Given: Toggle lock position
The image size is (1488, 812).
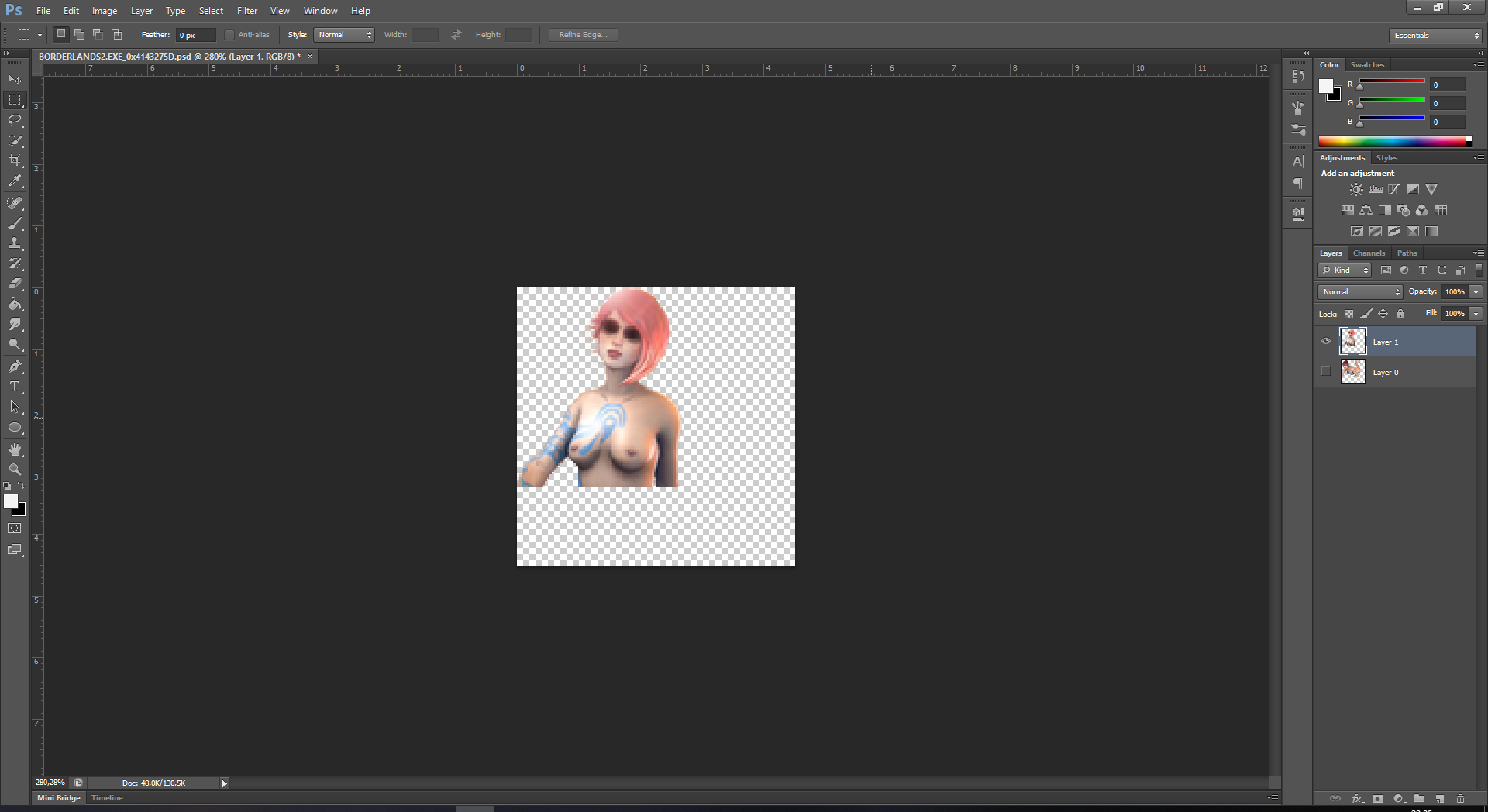Looking at the screenshot, I should [x=1383, y=314].
